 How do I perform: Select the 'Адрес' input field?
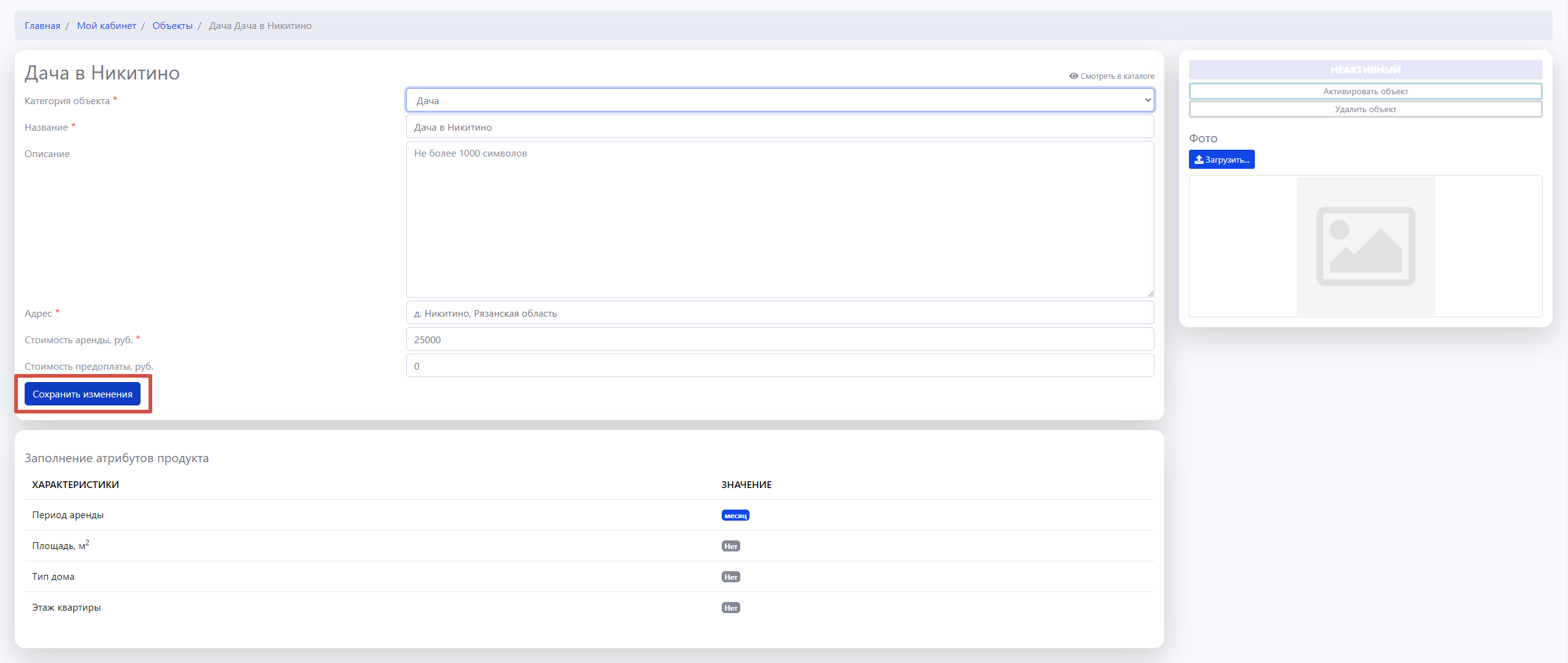(x=779, y=313)
